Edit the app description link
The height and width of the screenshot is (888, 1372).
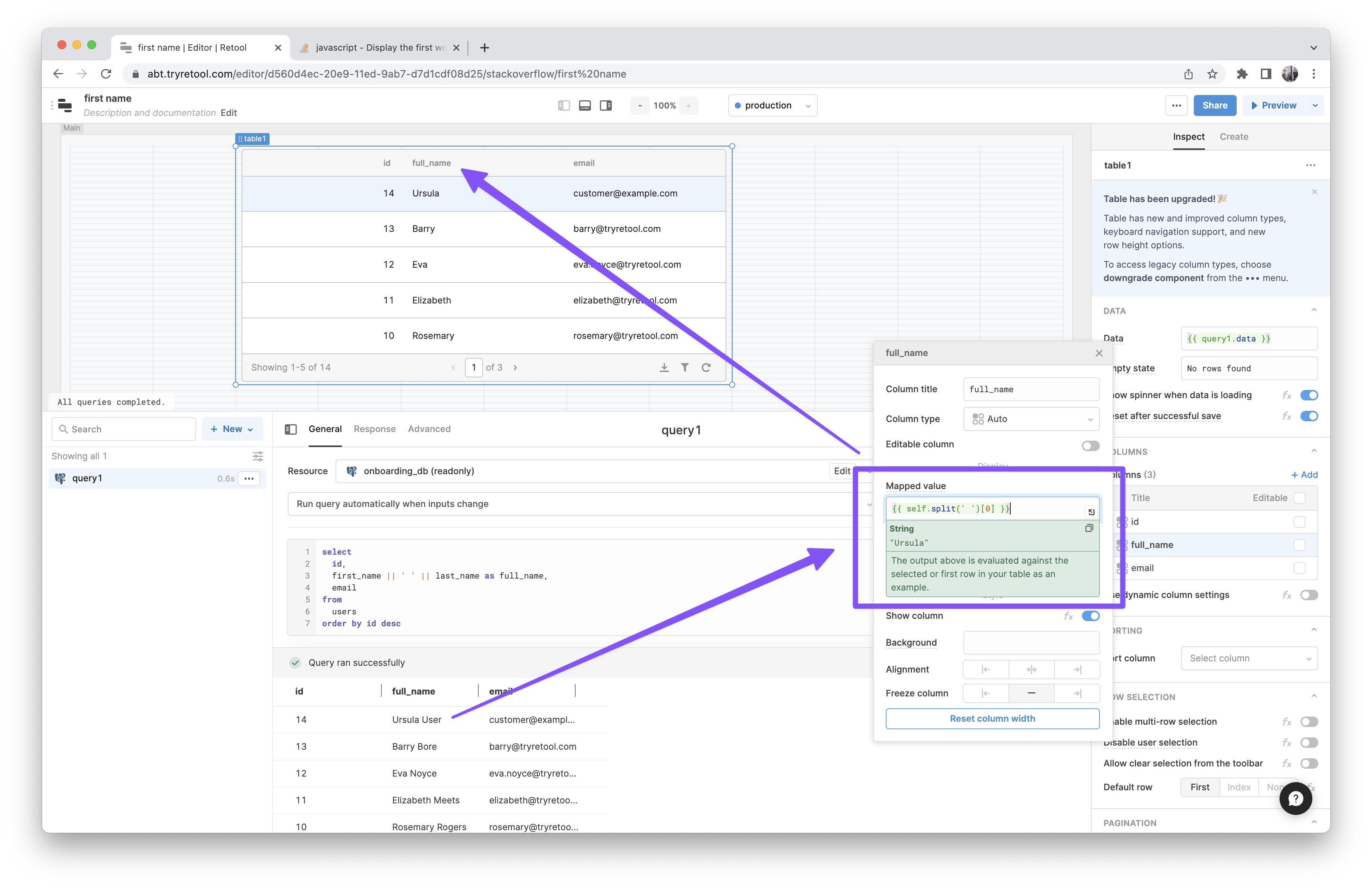coord(228,113)
